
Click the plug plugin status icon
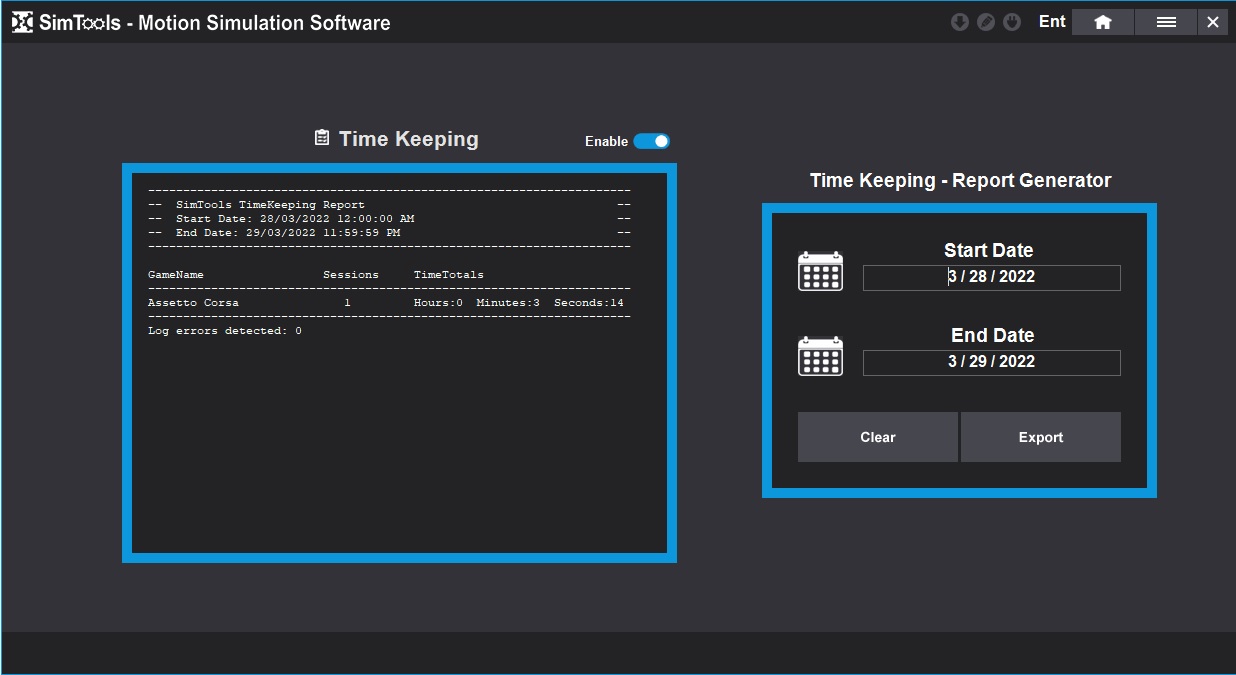(1011, 22)
